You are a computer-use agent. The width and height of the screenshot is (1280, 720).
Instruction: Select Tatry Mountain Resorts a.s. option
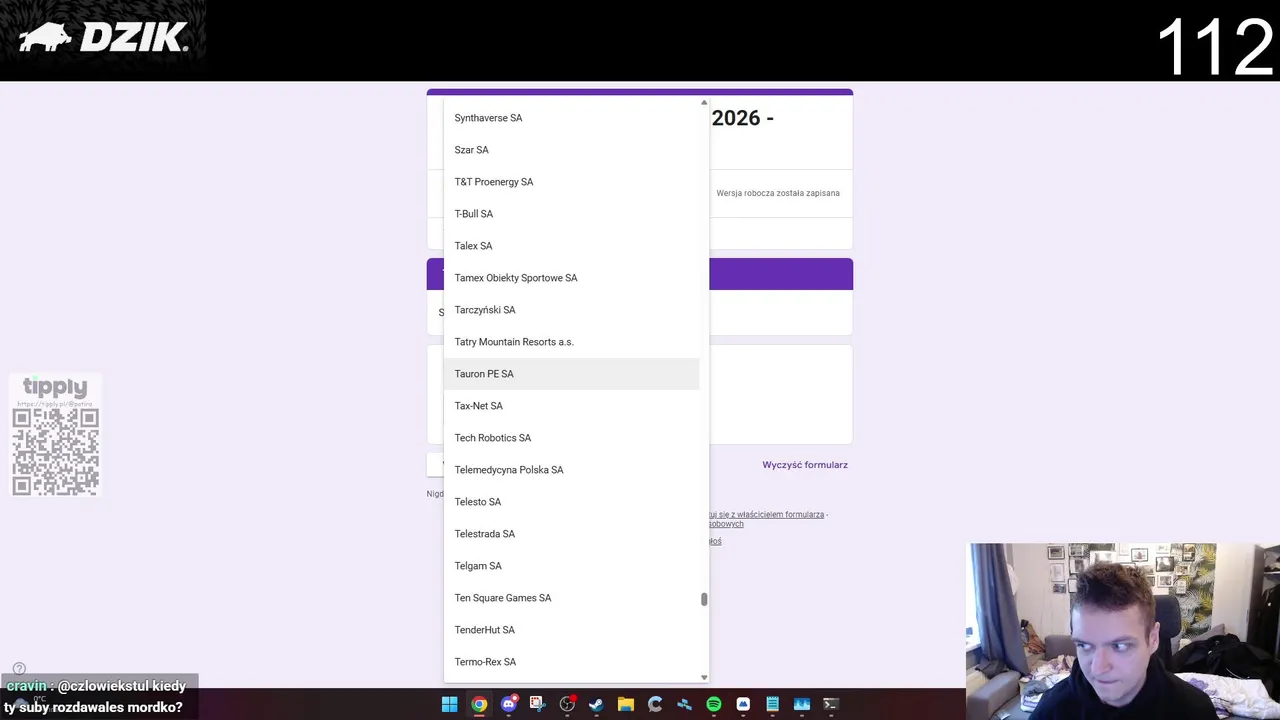pyautogui.click(x=571, y=342)
